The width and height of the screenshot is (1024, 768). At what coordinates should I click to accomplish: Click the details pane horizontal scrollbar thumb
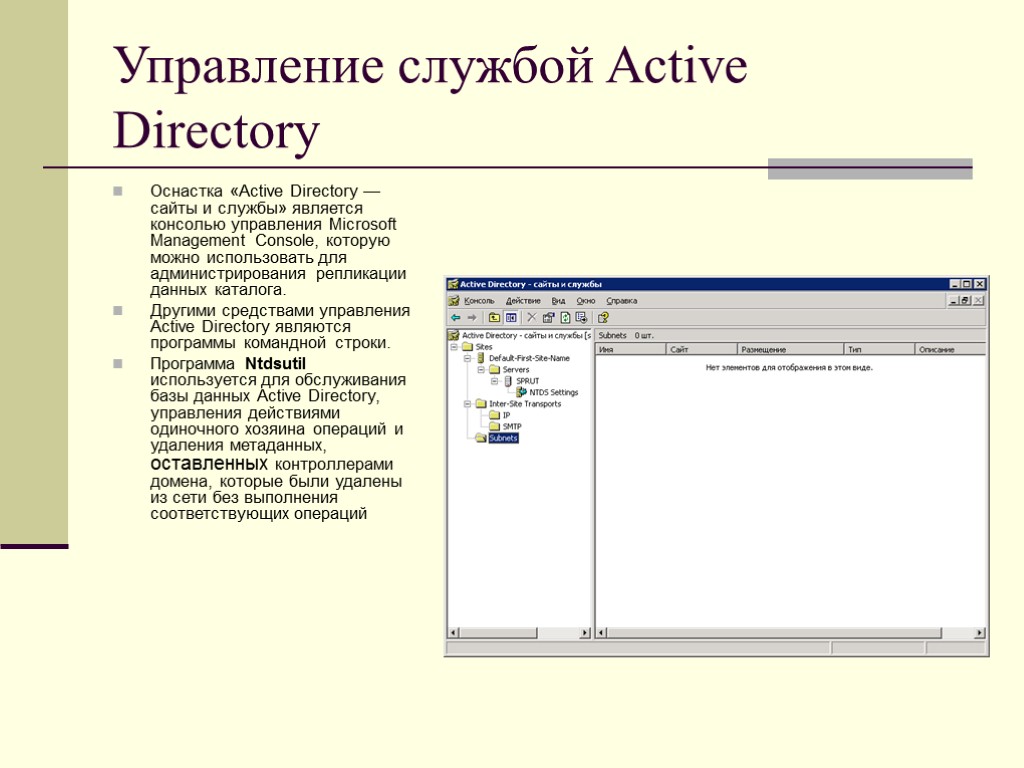coord(774,632)
